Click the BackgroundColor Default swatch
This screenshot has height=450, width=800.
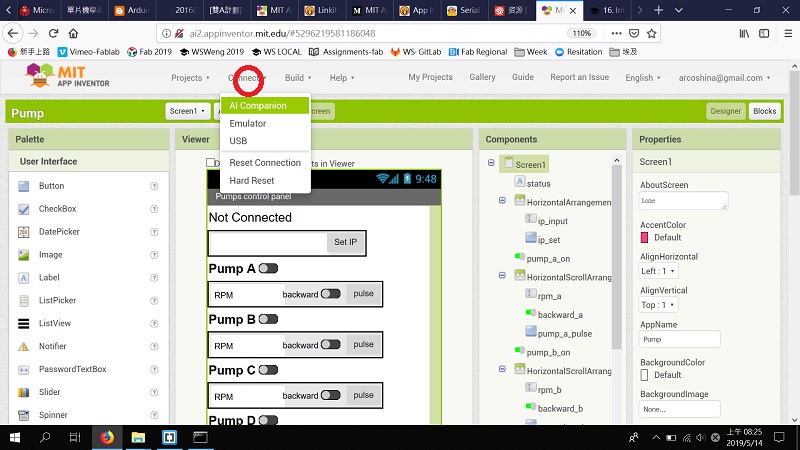pyautogui.click(x=644, y=375)
